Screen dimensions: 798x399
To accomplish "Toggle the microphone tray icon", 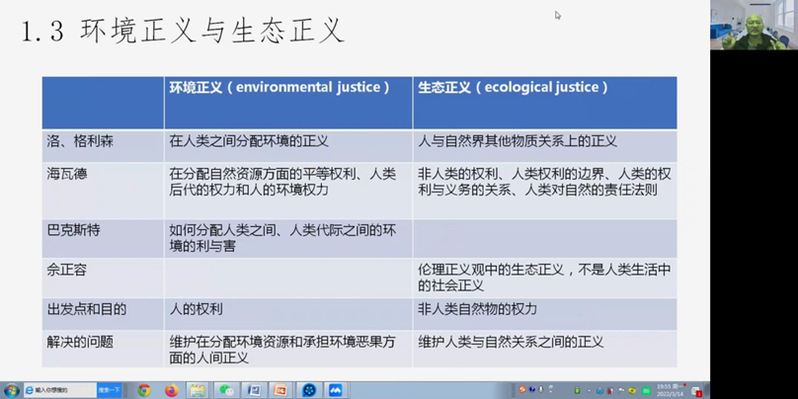I will point(540,389).
